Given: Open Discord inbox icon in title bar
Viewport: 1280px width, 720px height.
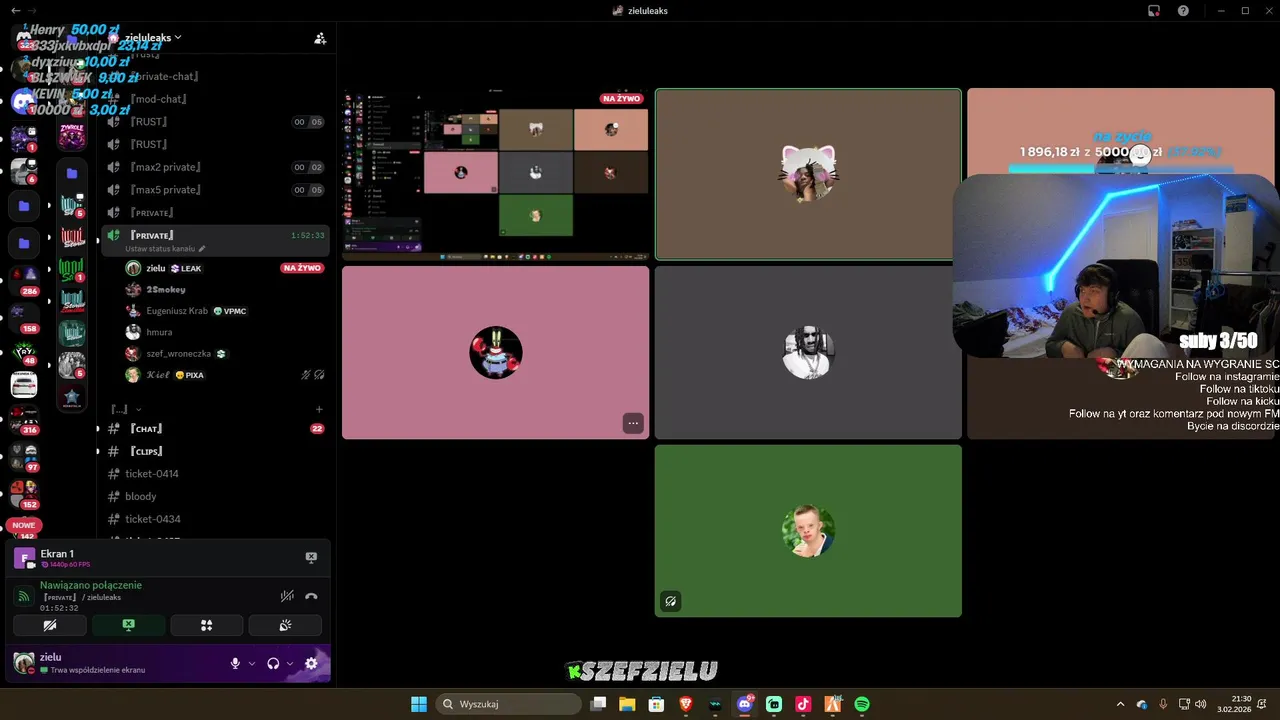Looking at the screenshot, I should click(x=1153, y=10).
